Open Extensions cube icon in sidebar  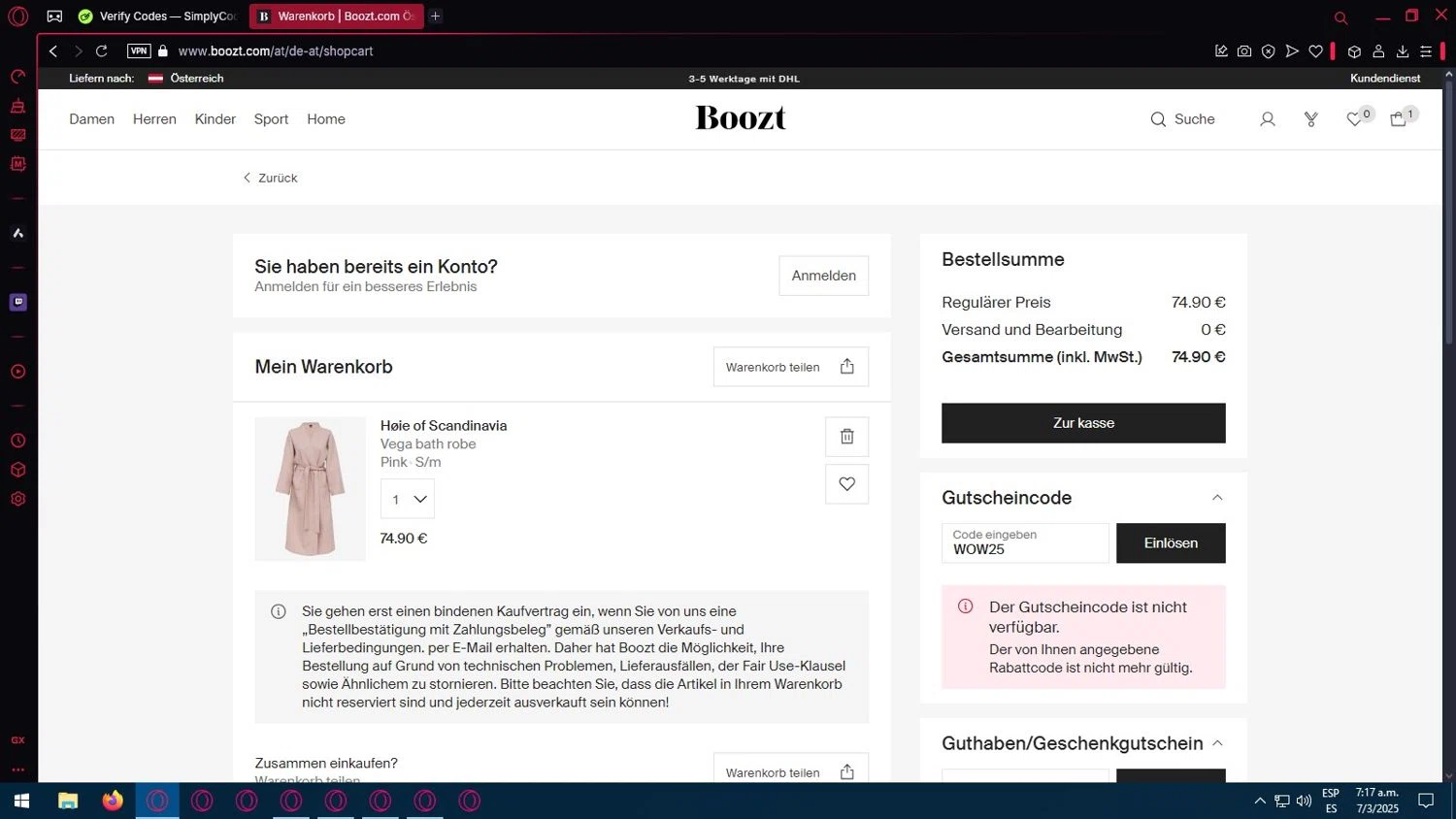click(x=17, y=470)
